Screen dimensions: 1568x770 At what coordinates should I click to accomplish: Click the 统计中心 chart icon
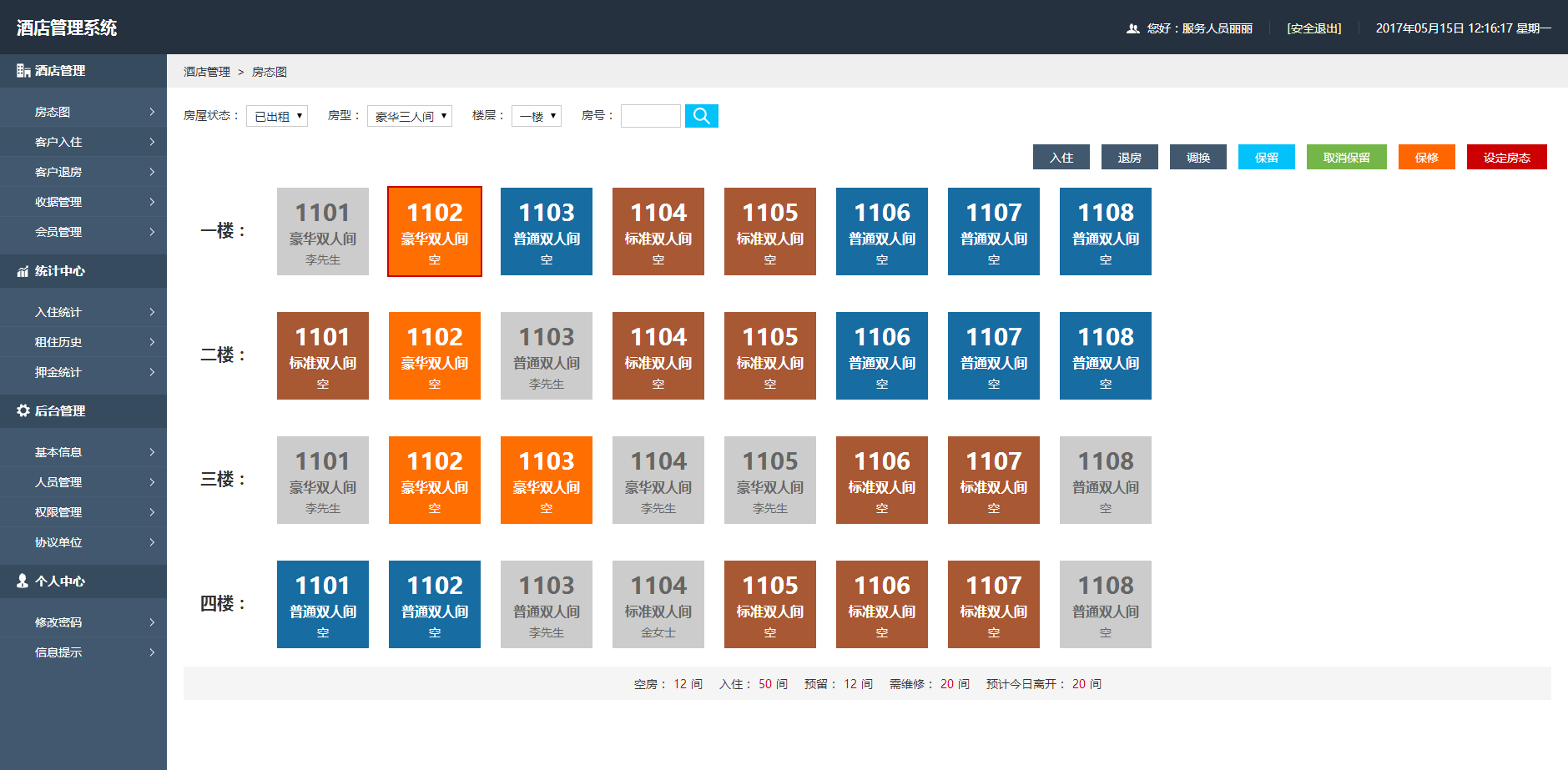[23, 271]
